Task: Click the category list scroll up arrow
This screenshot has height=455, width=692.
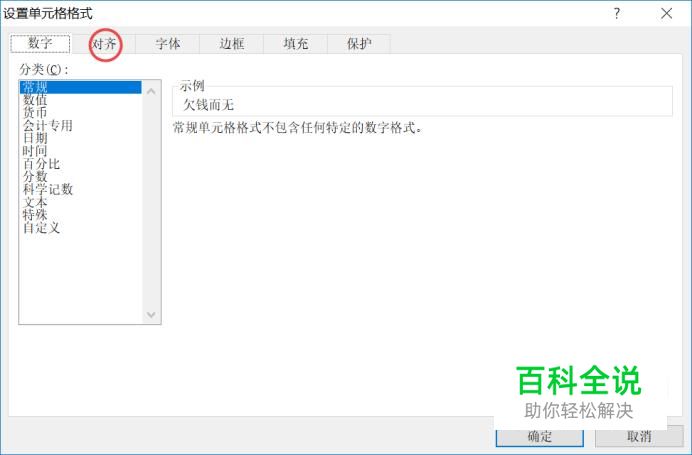Action: pos(151,91)
